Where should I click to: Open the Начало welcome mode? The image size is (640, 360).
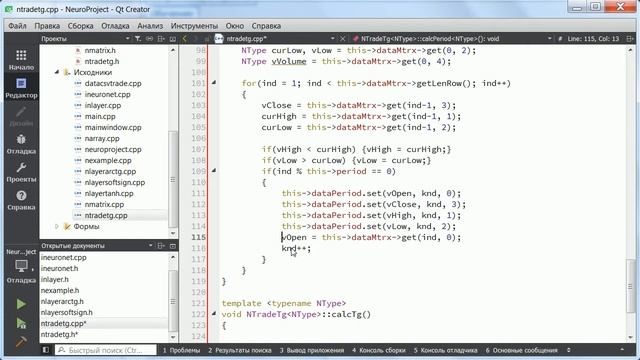21,60
